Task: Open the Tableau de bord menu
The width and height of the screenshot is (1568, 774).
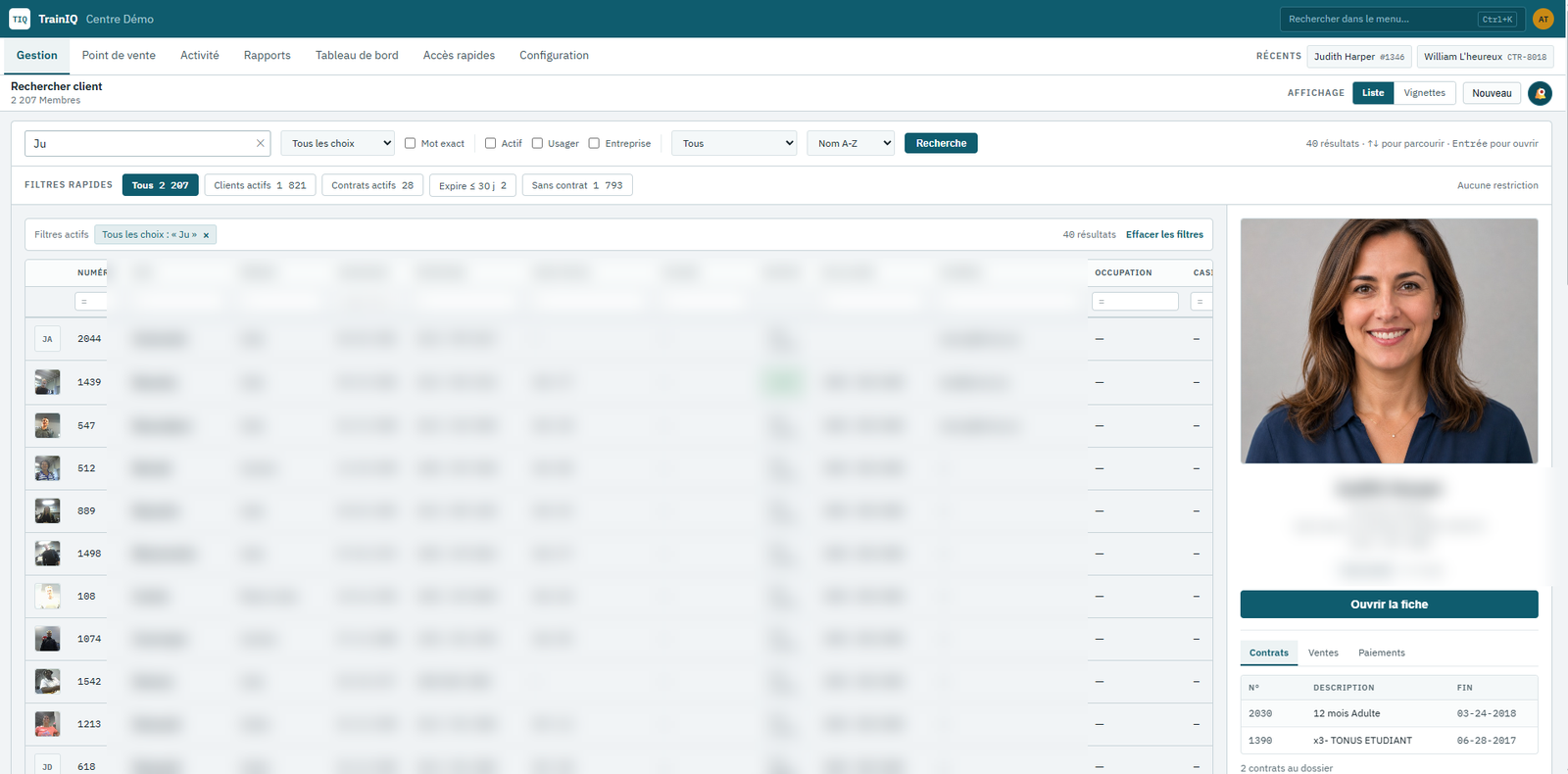Action: tap(357, 56)
